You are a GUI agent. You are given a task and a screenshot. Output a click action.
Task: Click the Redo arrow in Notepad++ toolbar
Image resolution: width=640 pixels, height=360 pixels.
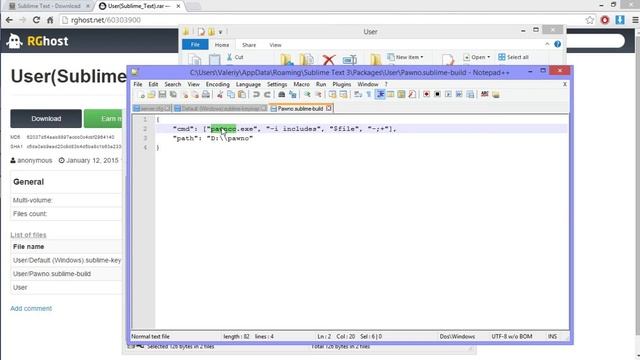pos(267,95)
